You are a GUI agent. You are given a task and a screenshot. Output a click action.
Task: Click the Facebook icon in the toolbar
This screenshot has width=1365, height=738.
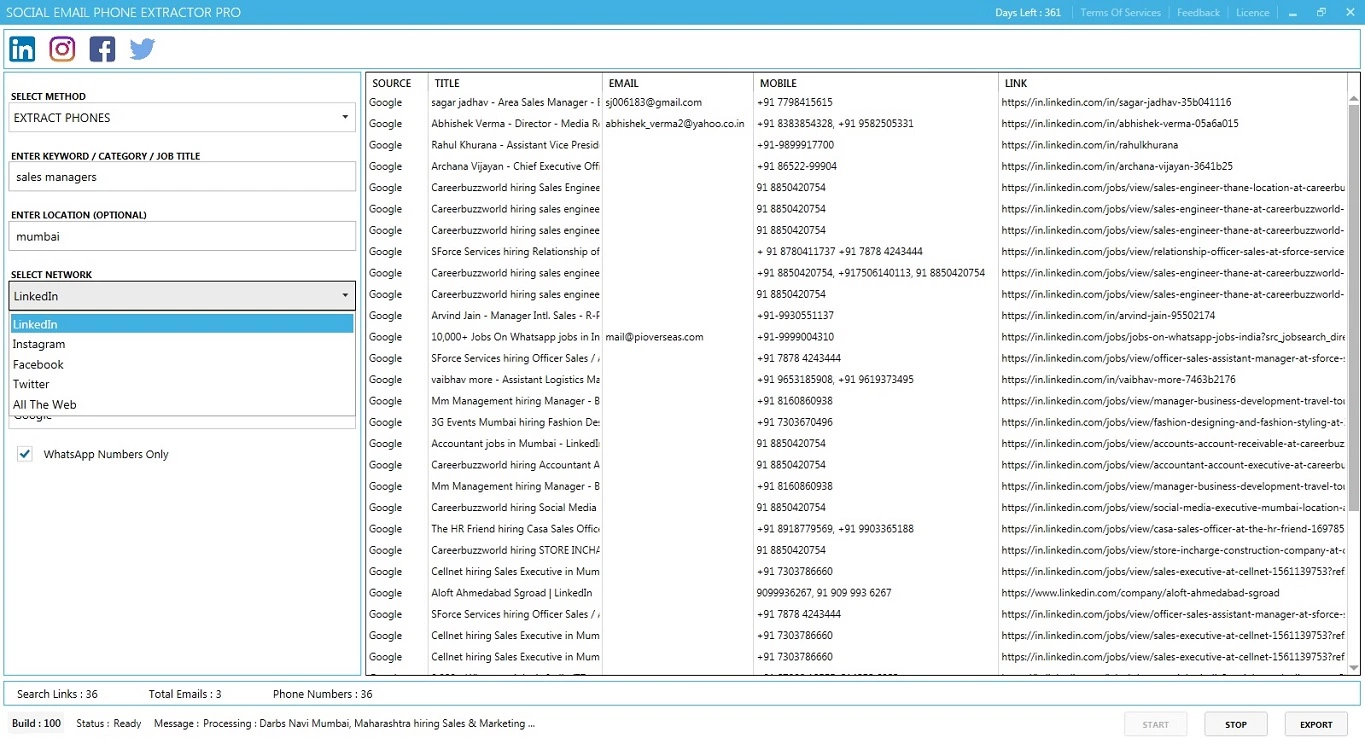[x=102, y=49]
